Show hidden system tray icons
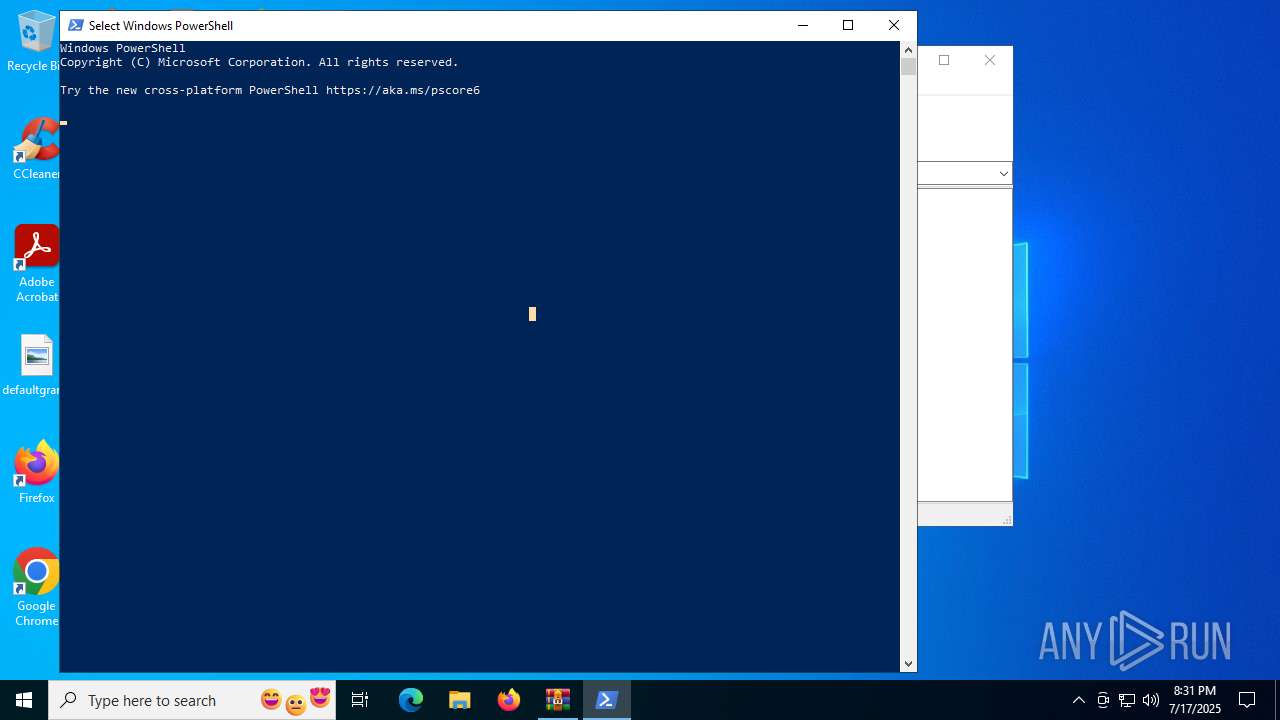This screenshot has height=720, width=1280. pyautogui.click(x=1078, y=700)
